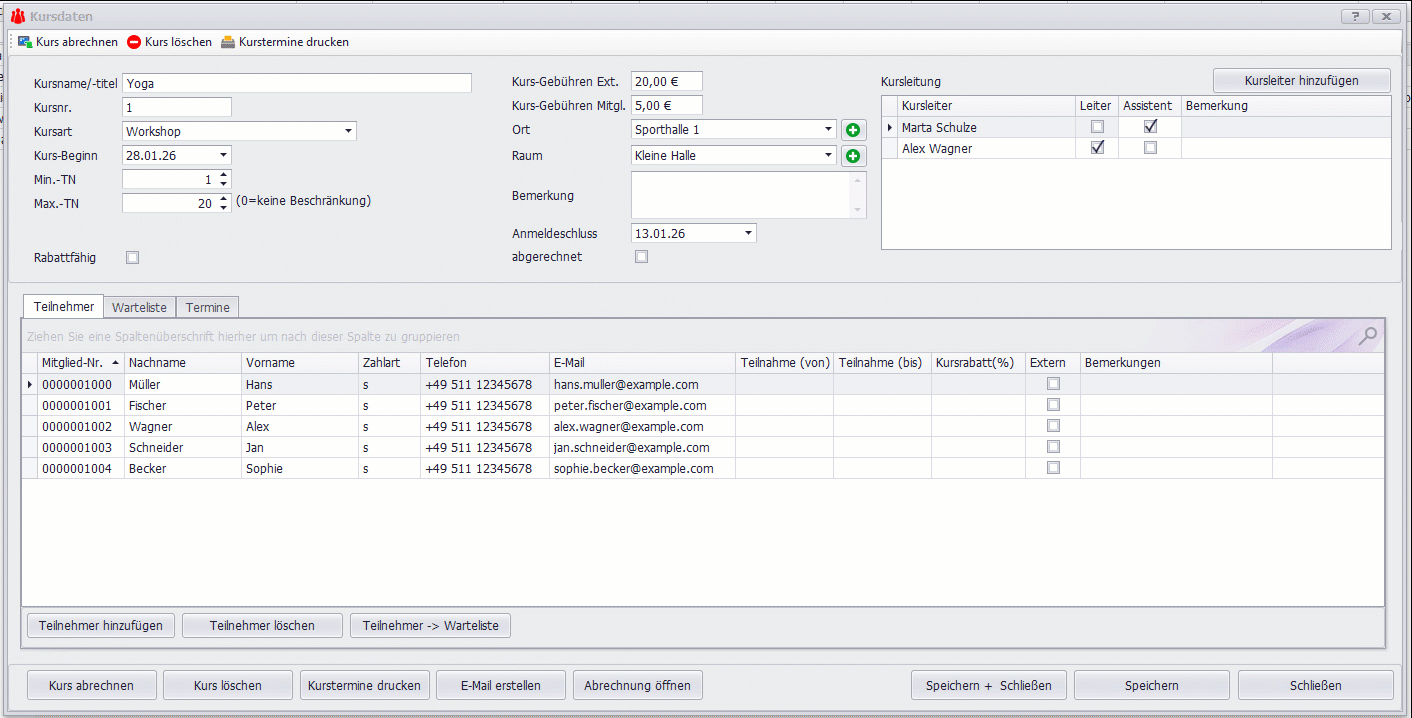Click the magnifier search icon in participant grid

(1368, 336)
